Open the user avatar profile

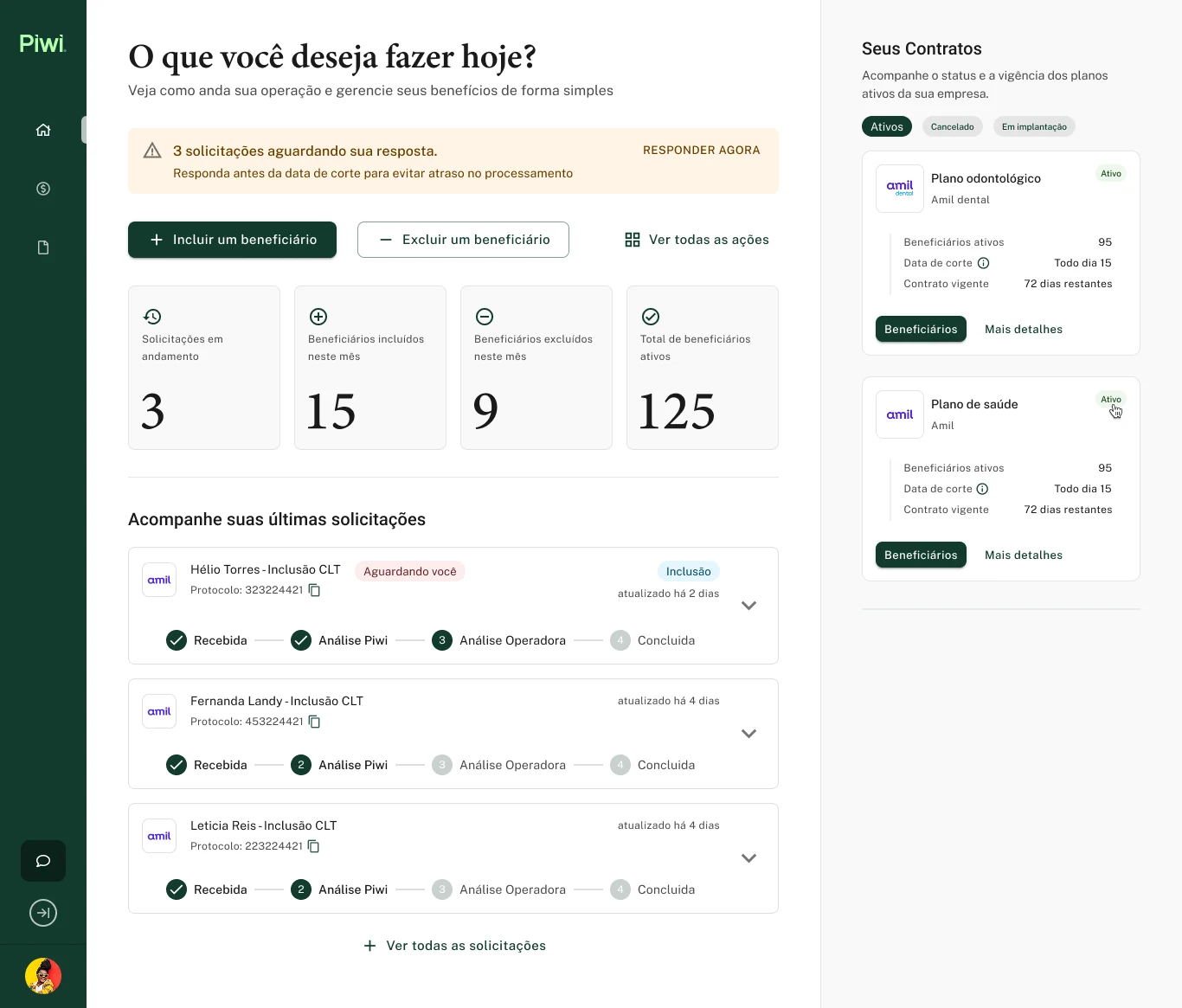(x=43, y=976)
